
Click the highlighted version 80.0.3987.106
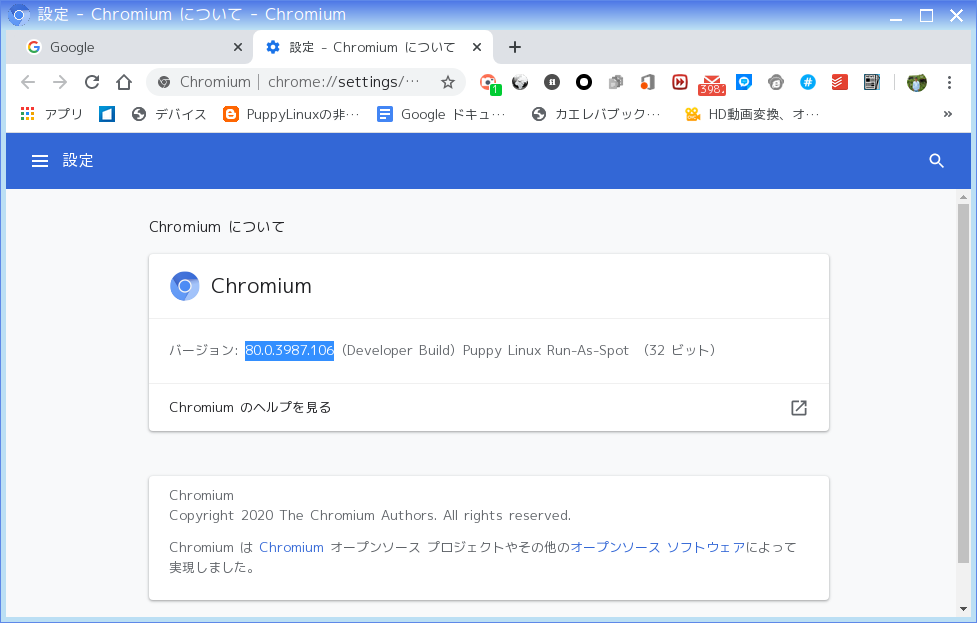tap(290, 350)
